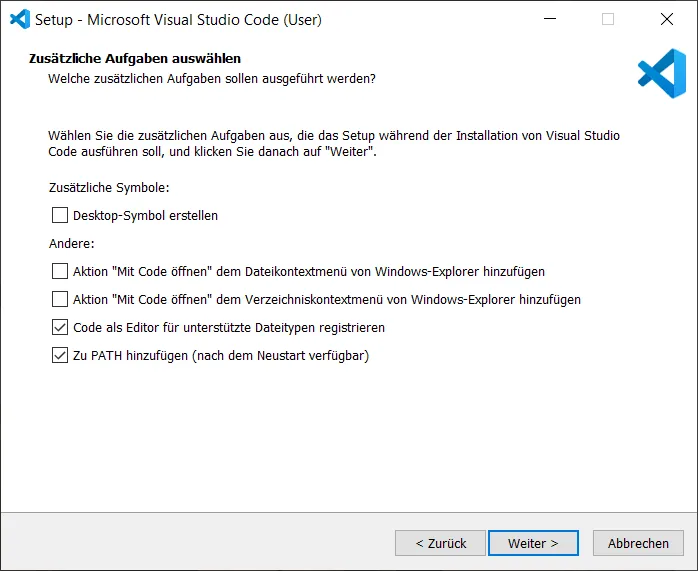Click the Setup window title text
This screenshot has width=698, height=571.
tap(178, 19)
